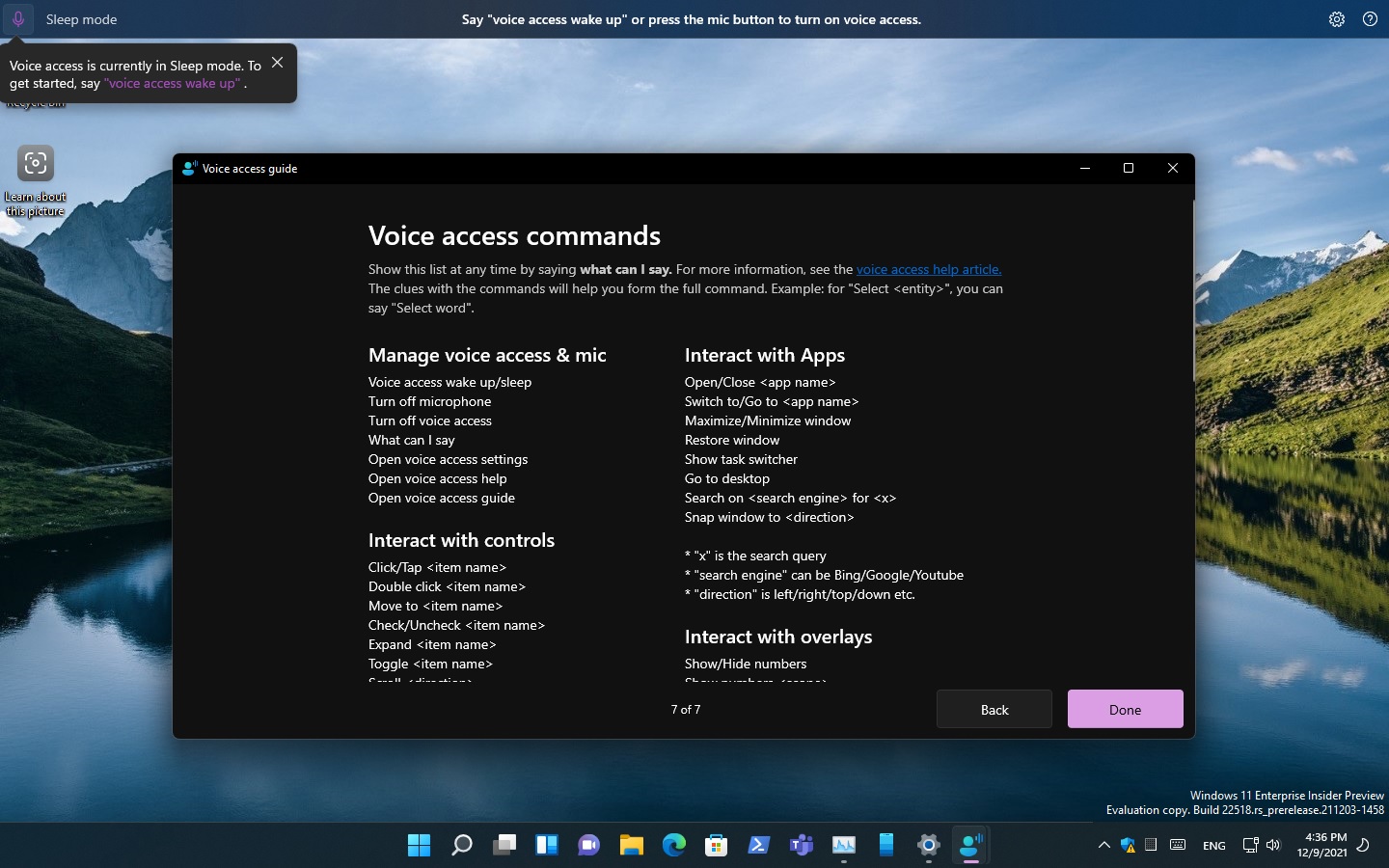The height and width of the screenshot is (868, 1389).
Task: Open voice access help via question mark icon
Action: (x=1371, y=19)
